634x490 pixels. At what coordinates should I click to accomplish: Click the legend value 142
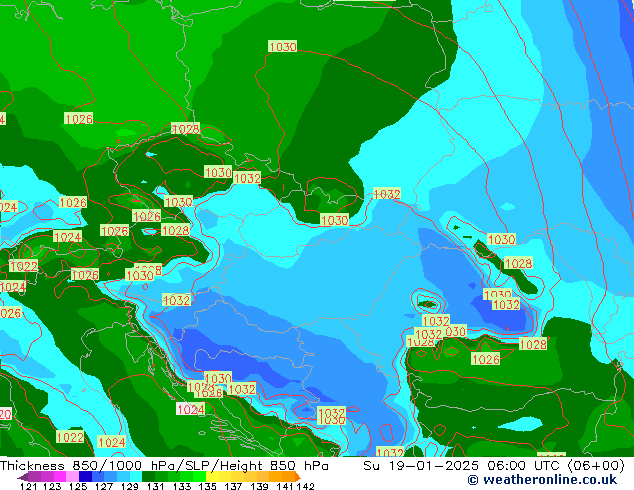pos(306,486)
